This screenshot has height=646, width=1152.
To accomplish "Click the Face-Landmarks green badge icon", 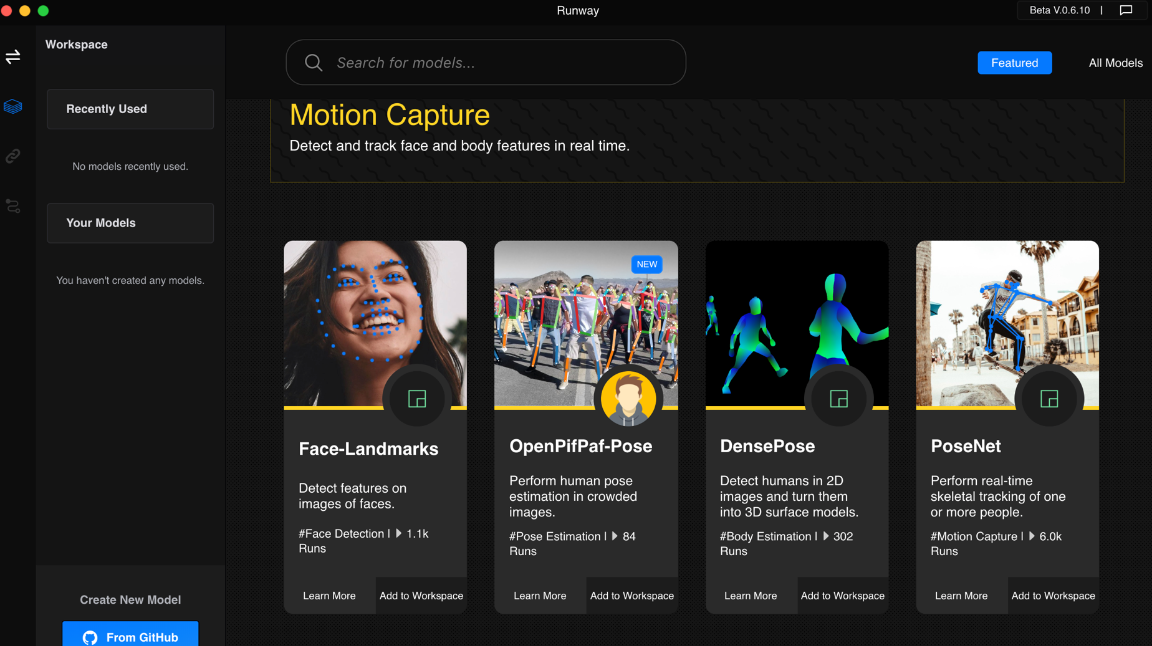I will (x=417, y=399).
